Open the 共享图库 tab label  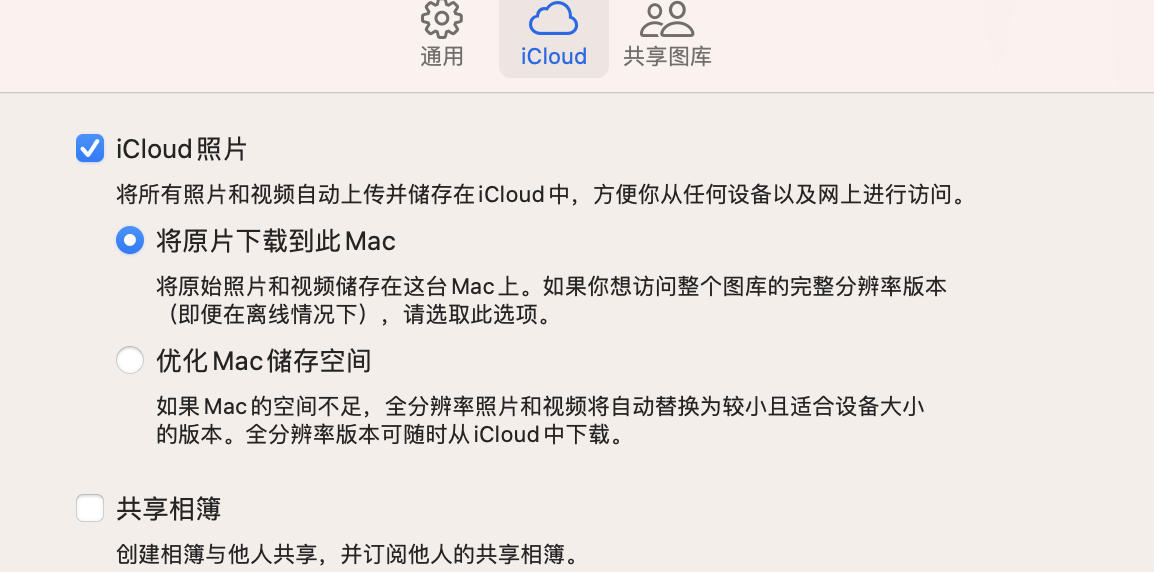coord(667,56)
